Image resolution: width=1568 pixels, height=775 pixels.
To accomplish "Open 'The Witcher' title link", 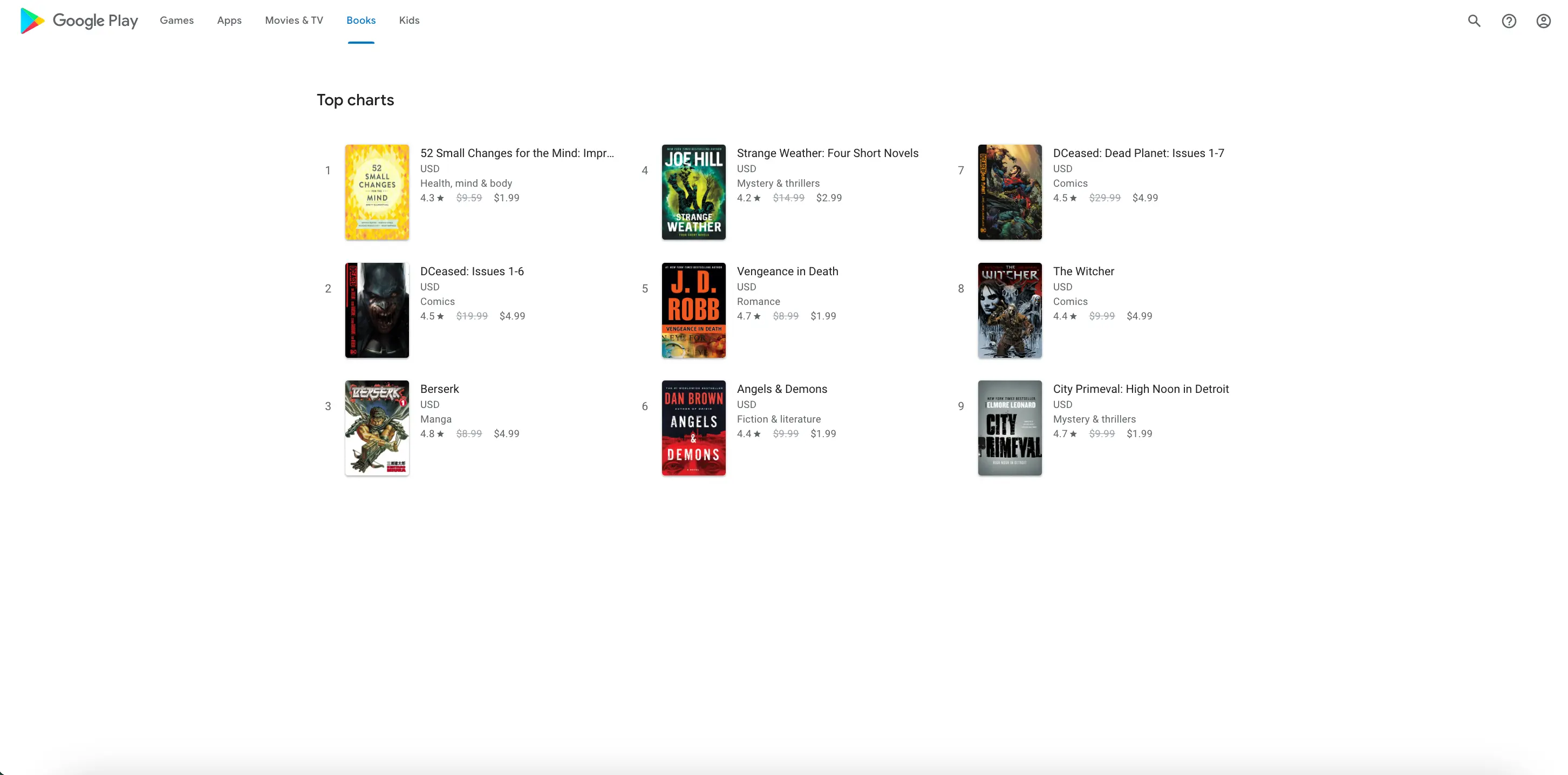I will [1083, 271].
